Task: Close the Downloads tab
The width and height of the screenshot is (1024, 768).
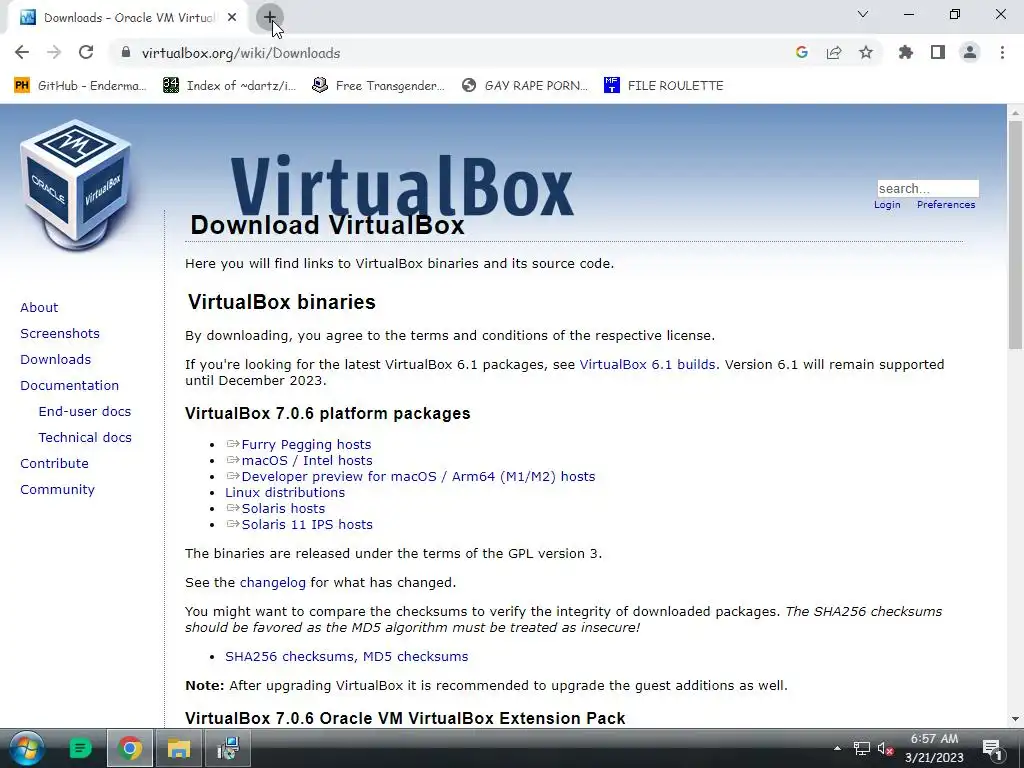Action: [232, 18]
